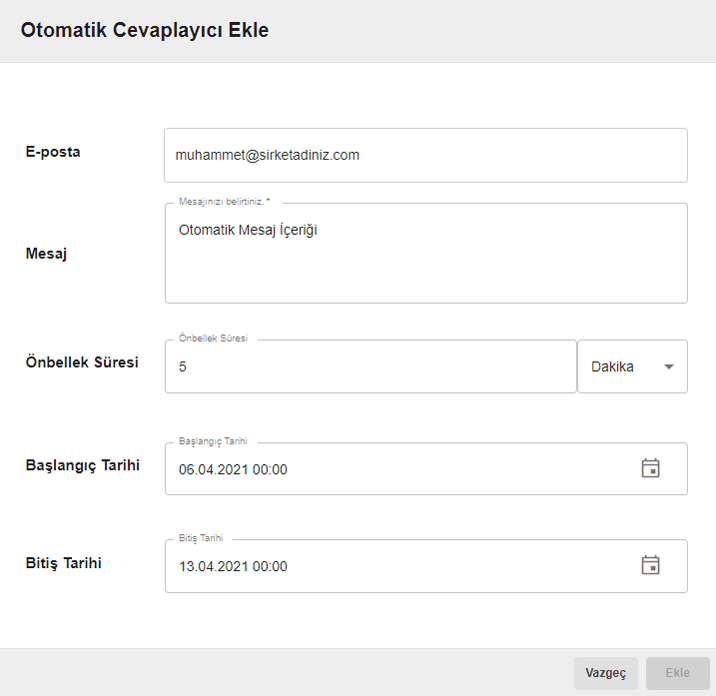The width and height of the screenshot is (716, 696).
Task: Click the bold Bitiş Tarihi row label
Action: pyautogui.click(x=63, y=563)
